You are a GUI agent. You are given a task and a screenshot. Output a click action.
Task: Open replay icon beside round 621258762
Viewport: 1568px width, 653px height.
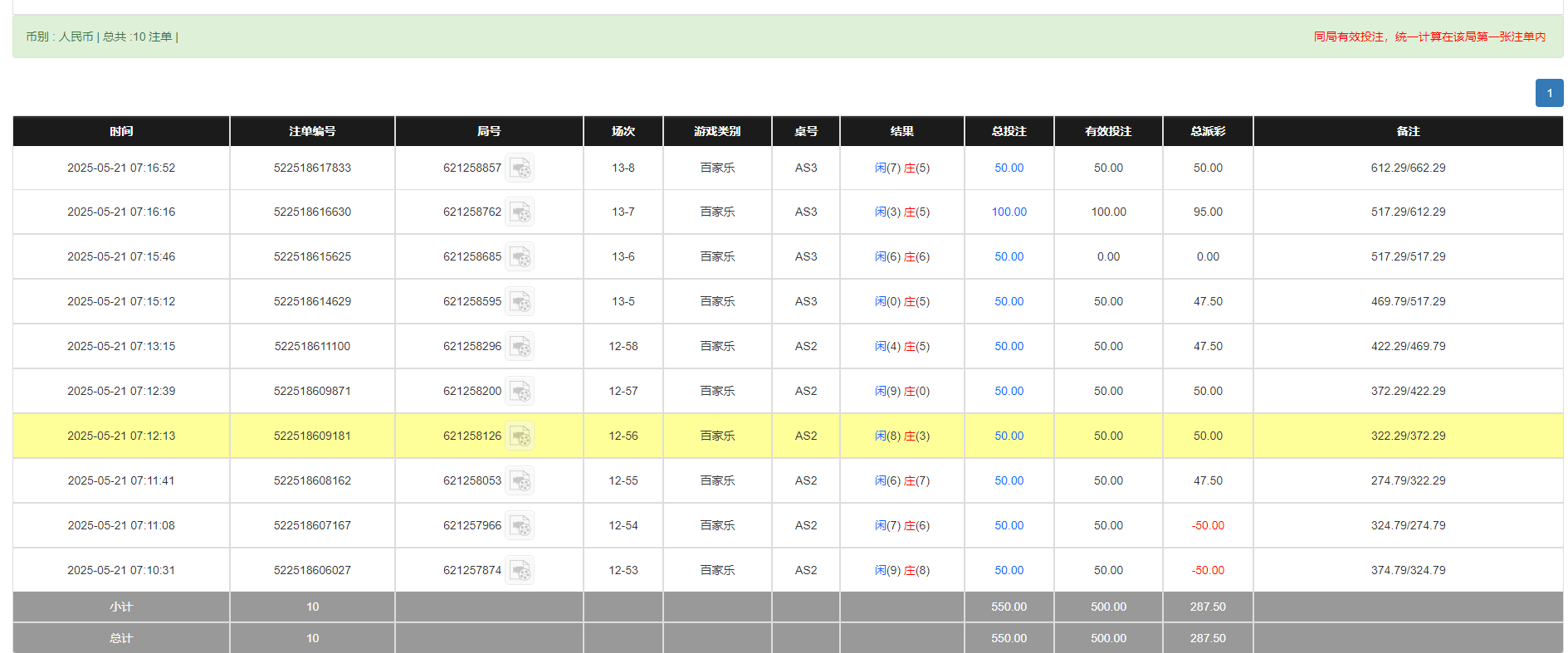point(520,212)
